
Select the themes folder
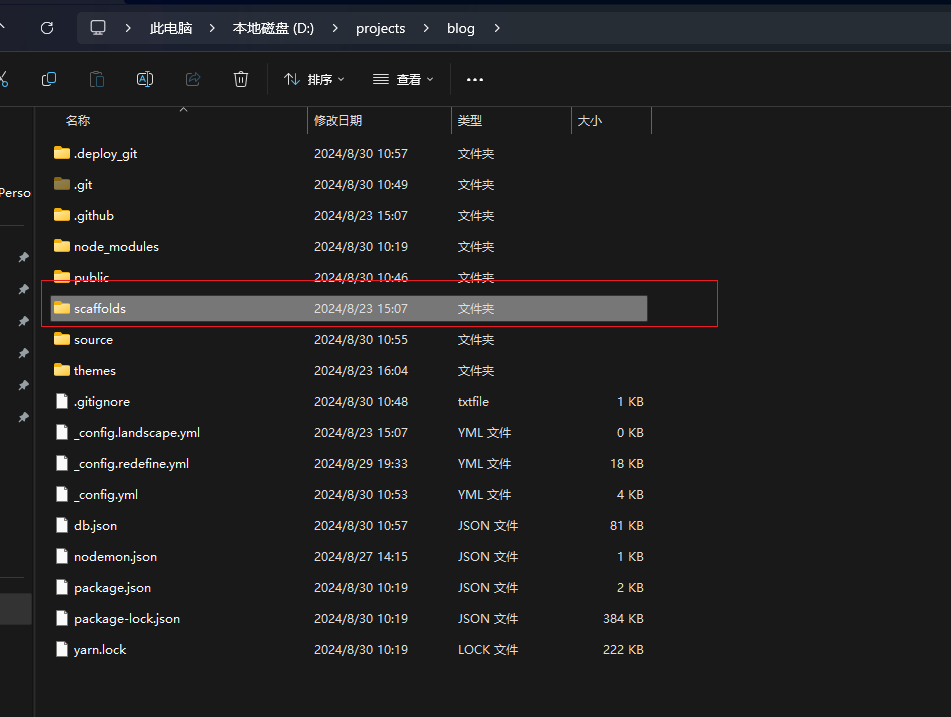[95, 371]
